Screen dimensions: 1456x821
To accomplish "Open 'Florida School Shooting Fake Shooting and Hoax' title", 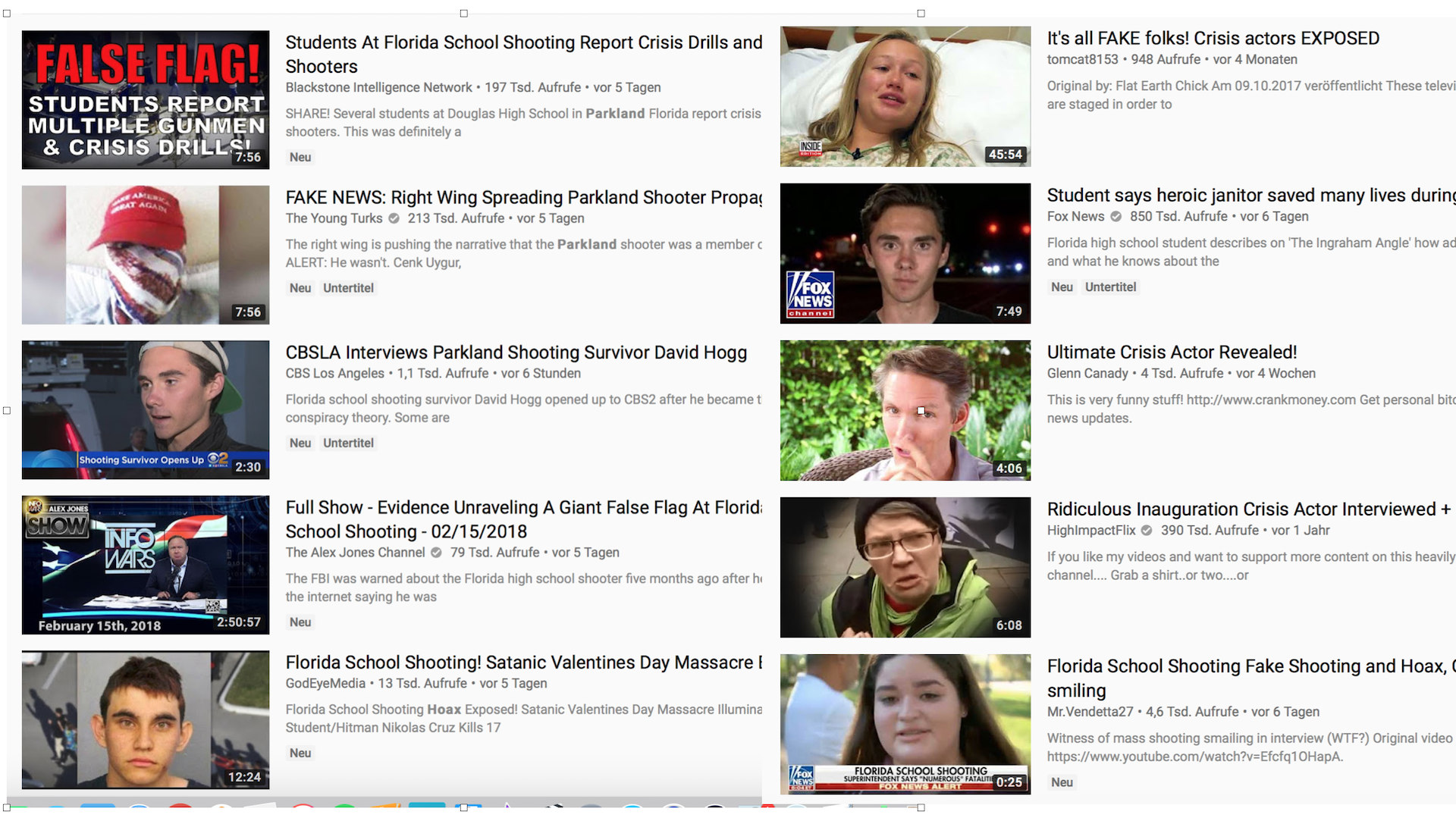I will point(1251,678).
